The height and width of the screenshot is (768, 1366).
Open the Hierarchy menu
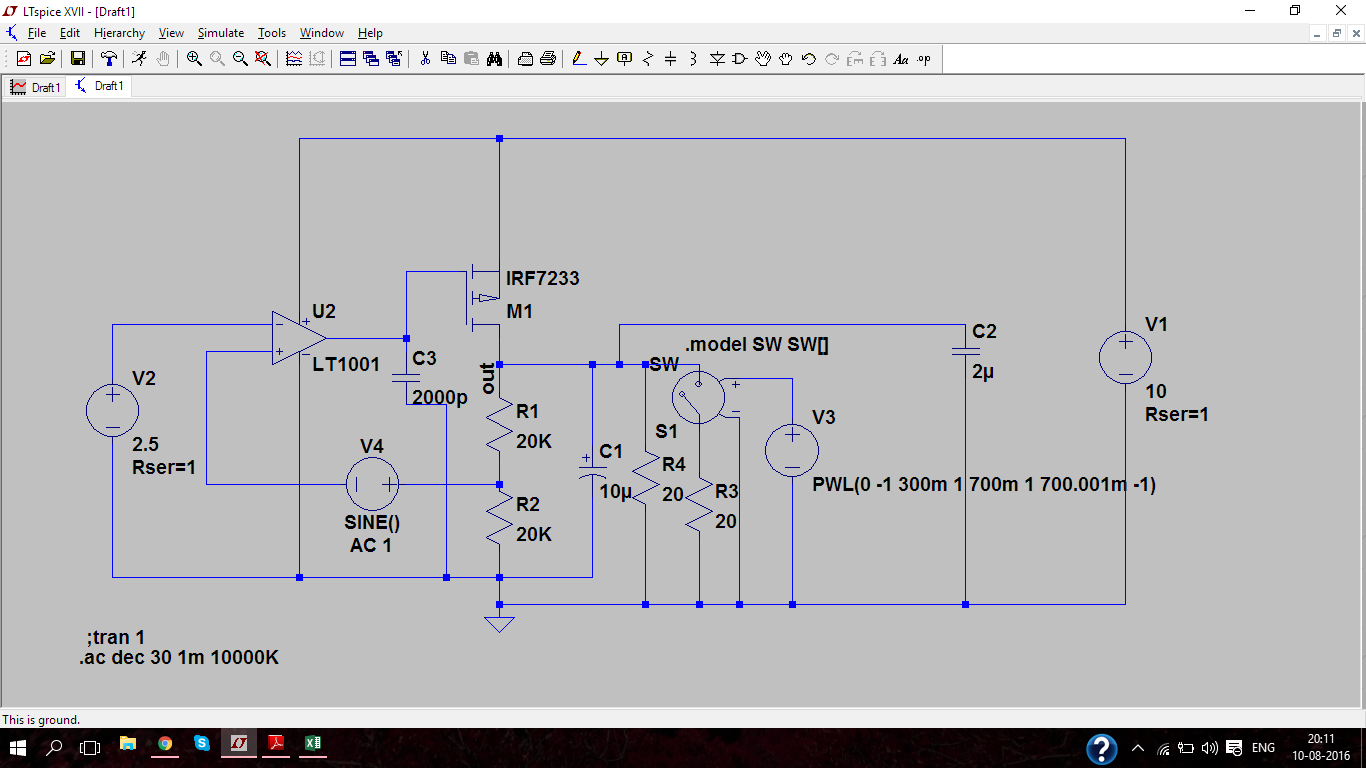pos(120,33)
